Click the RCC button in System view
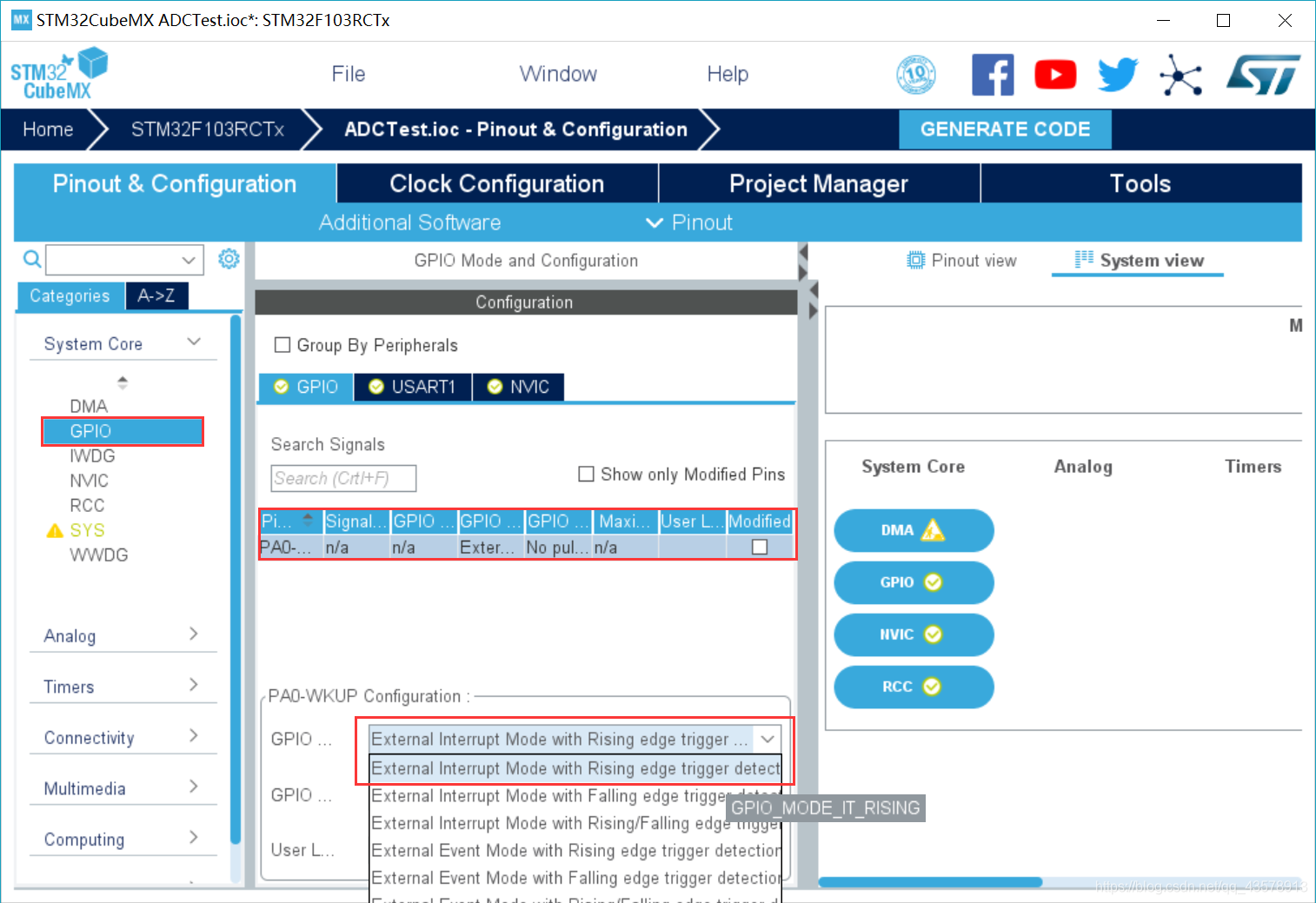Image resolution: width=1316 pixels, height=903 pixels. 914,687
